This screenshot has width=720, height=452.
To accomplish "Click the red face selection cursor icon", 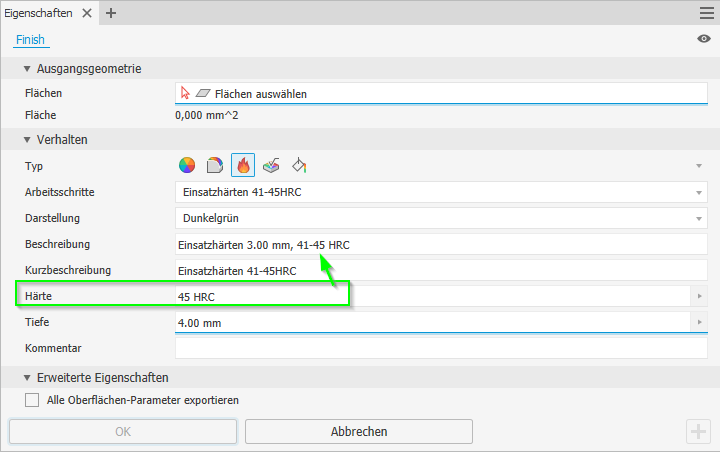I will [185, 93].
